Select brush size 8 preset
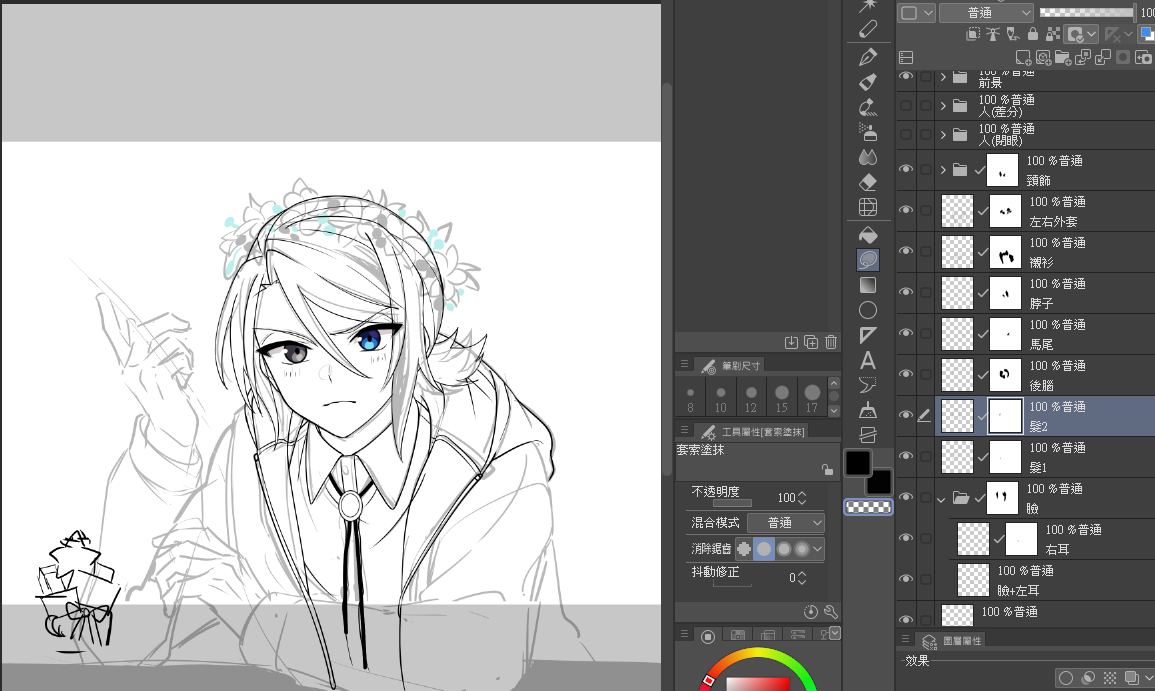The image size is (1155, 691). coord(690,399)
